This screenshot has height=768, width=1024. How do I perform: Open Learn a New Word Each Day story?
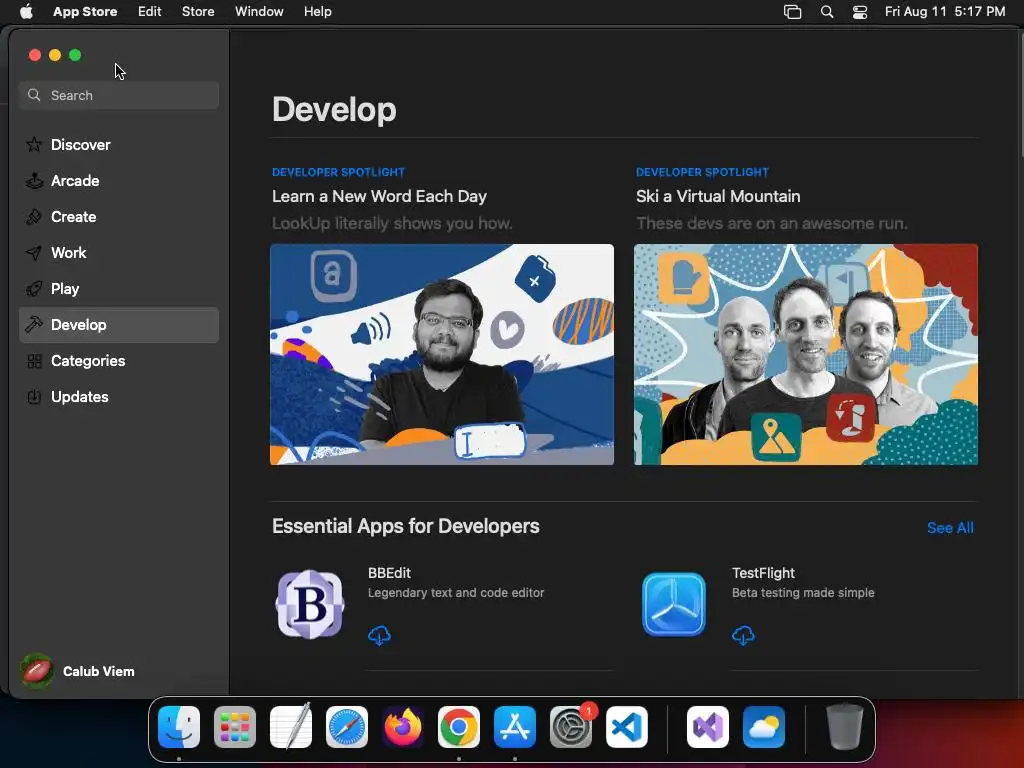(x=379, y=197)
